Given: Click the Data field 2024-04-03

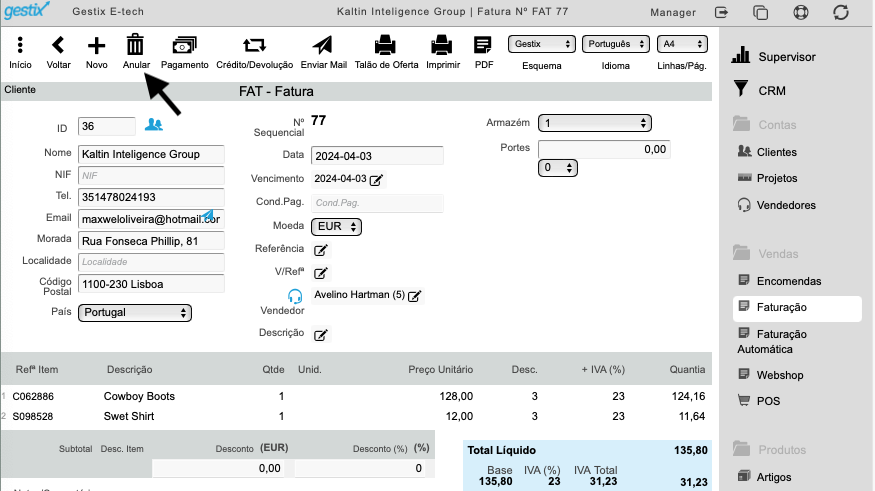Looking at the screenshot, I should pos(377,156).
